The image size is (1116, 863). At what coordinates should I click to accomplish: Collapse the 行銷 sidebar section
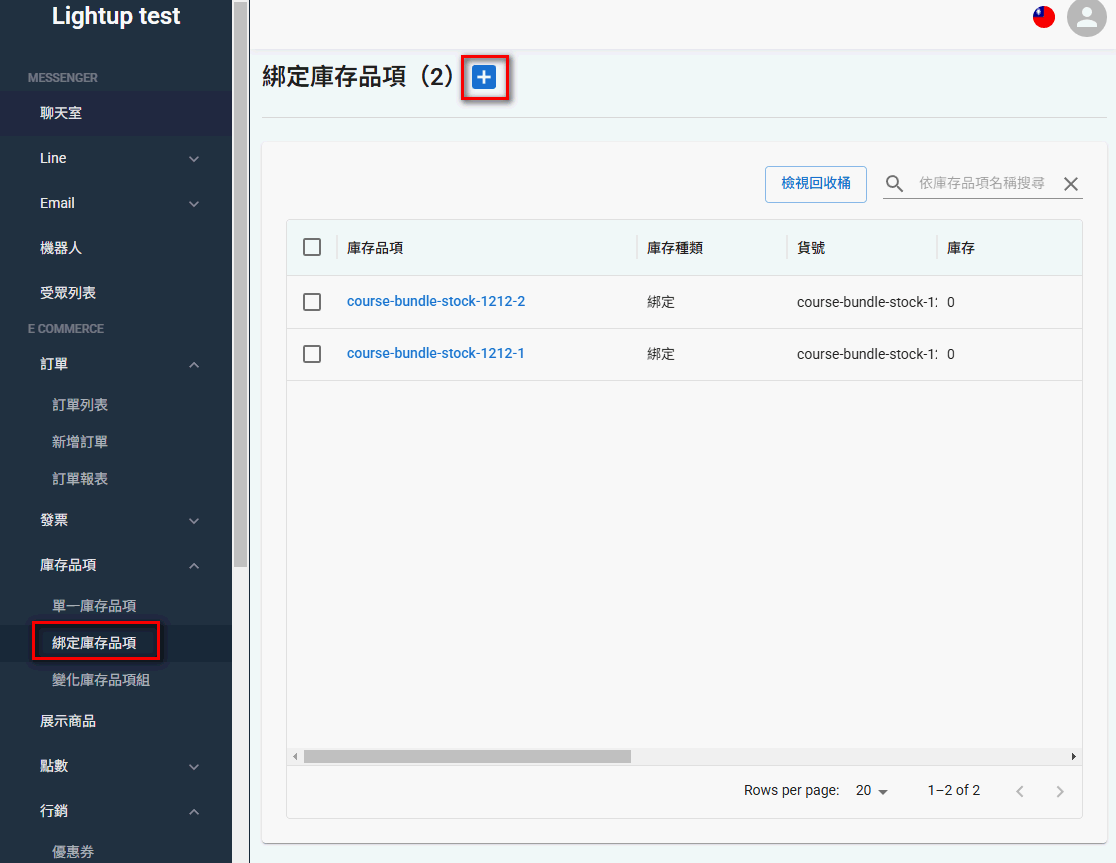point(116,811)
